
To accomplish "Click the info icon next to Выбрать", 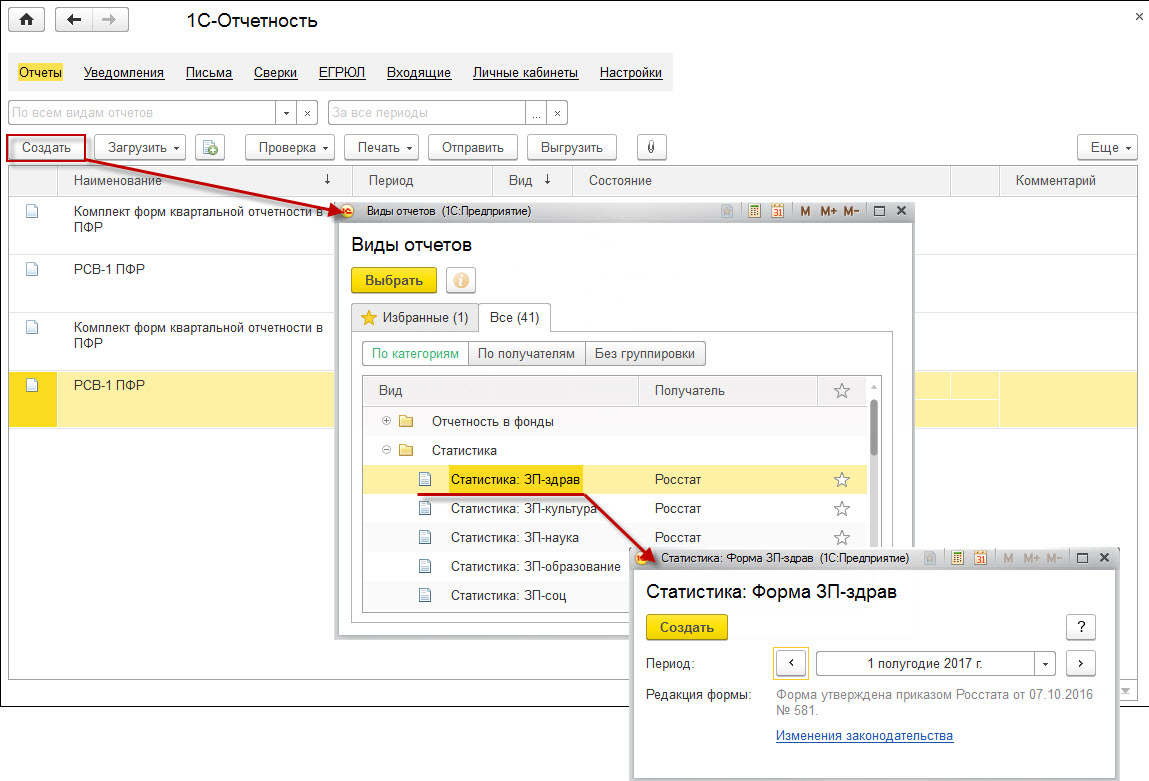I will [463, 281].
